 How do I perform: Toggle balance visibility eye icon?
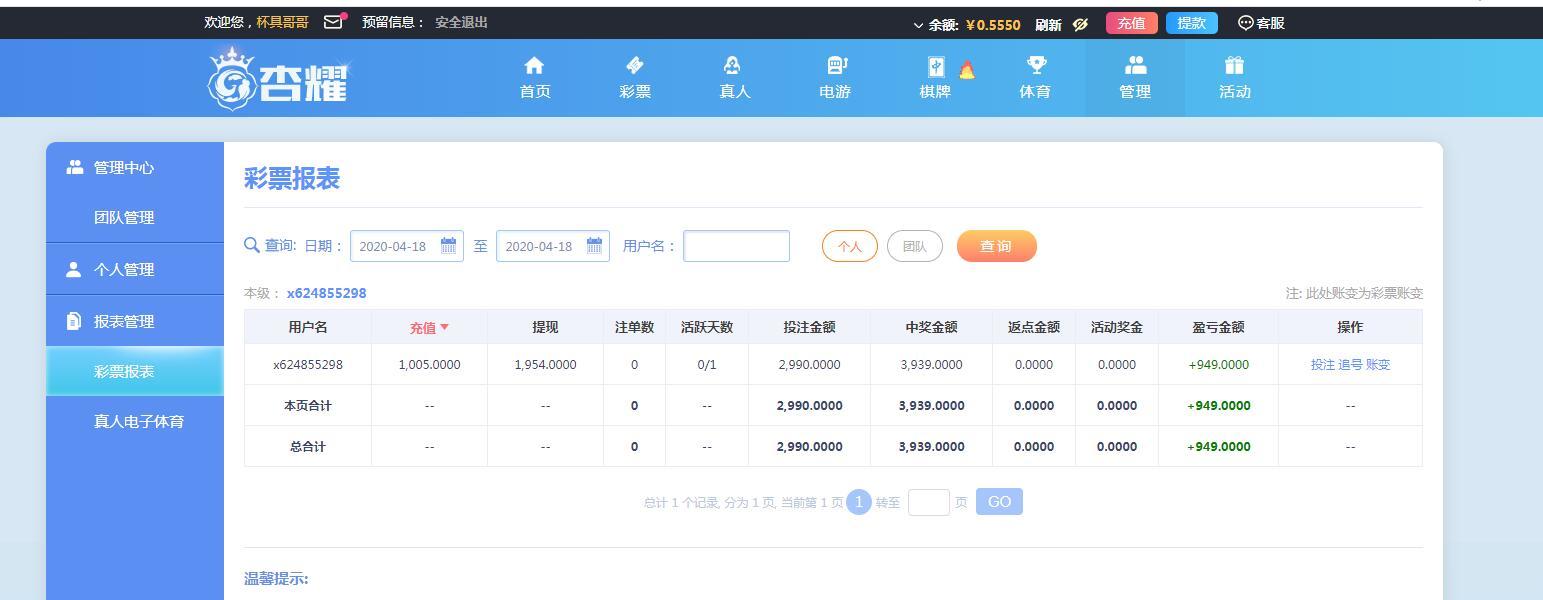pos(1080,24)
